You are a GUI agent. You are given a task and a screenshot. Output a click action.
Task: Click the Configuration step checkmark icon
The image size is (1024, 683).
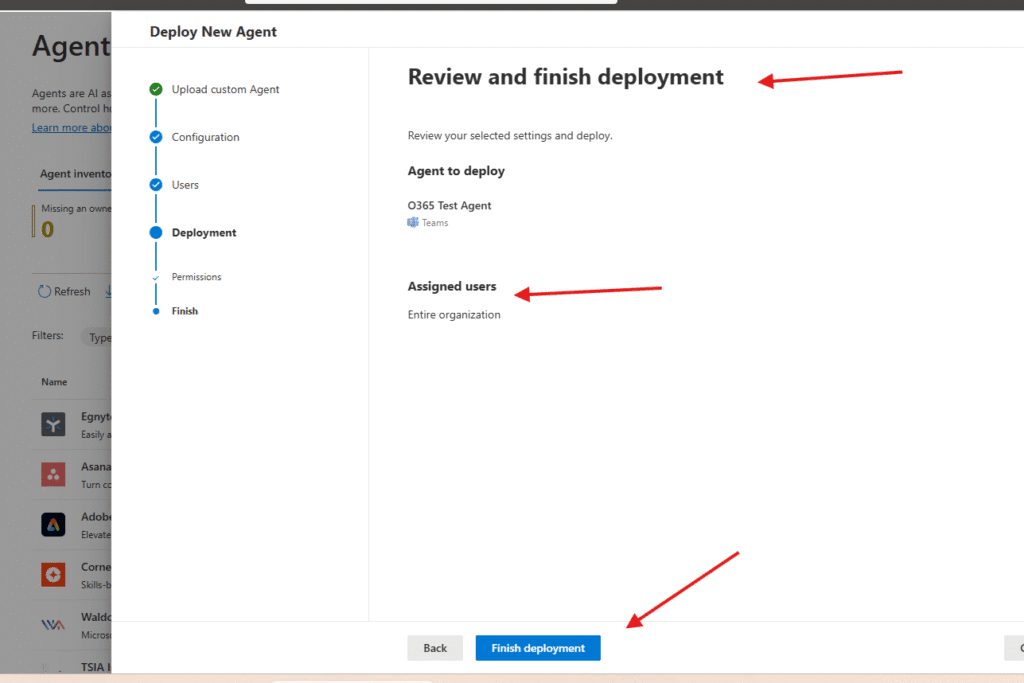pyautogui.click(x=156, y=137)
